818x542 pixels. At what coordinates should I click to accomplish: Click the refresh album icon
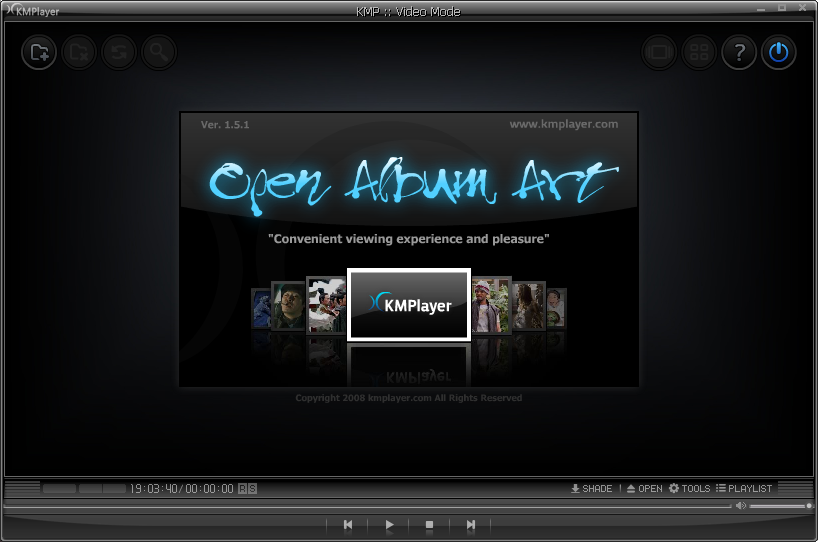point(119,52)
